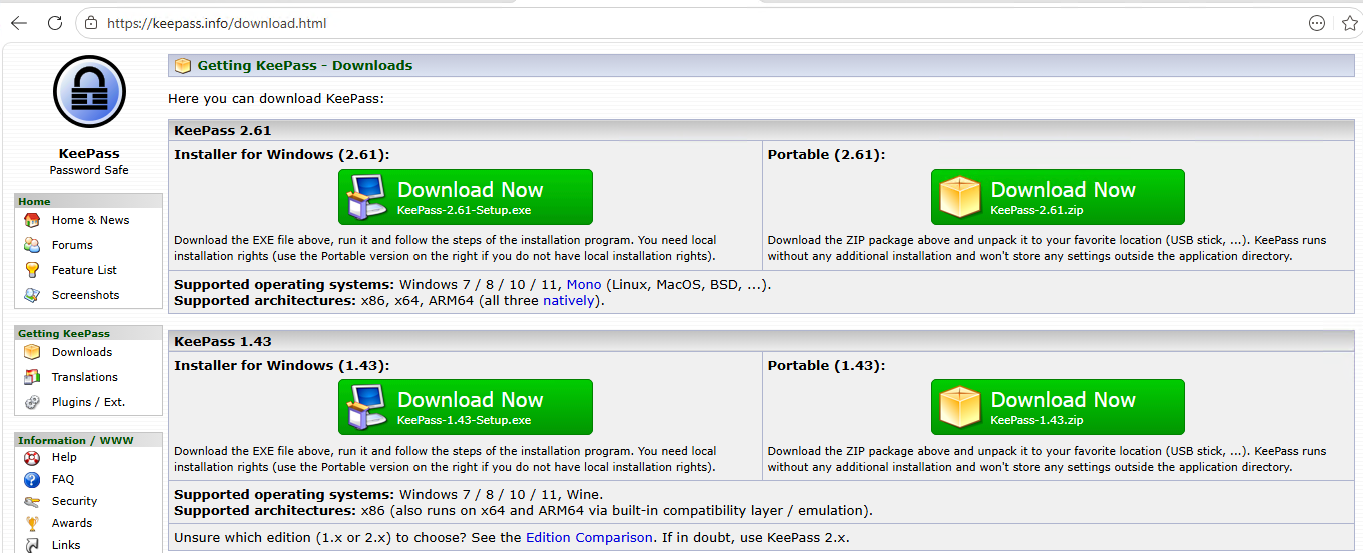Follow the Mono link
1363x553 pixels.
584,285
